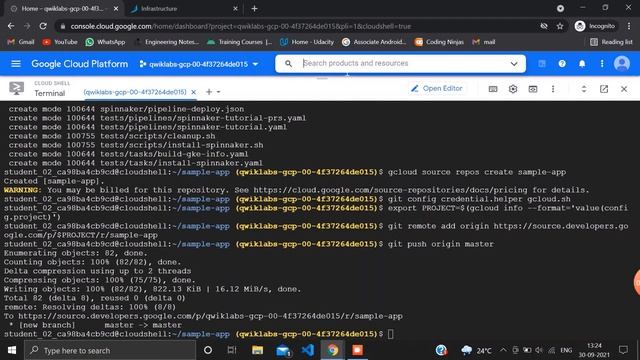Open Visual Studio Code from taskbar
This screenshot has height=360, width=640.
click(x=307, y=350)
